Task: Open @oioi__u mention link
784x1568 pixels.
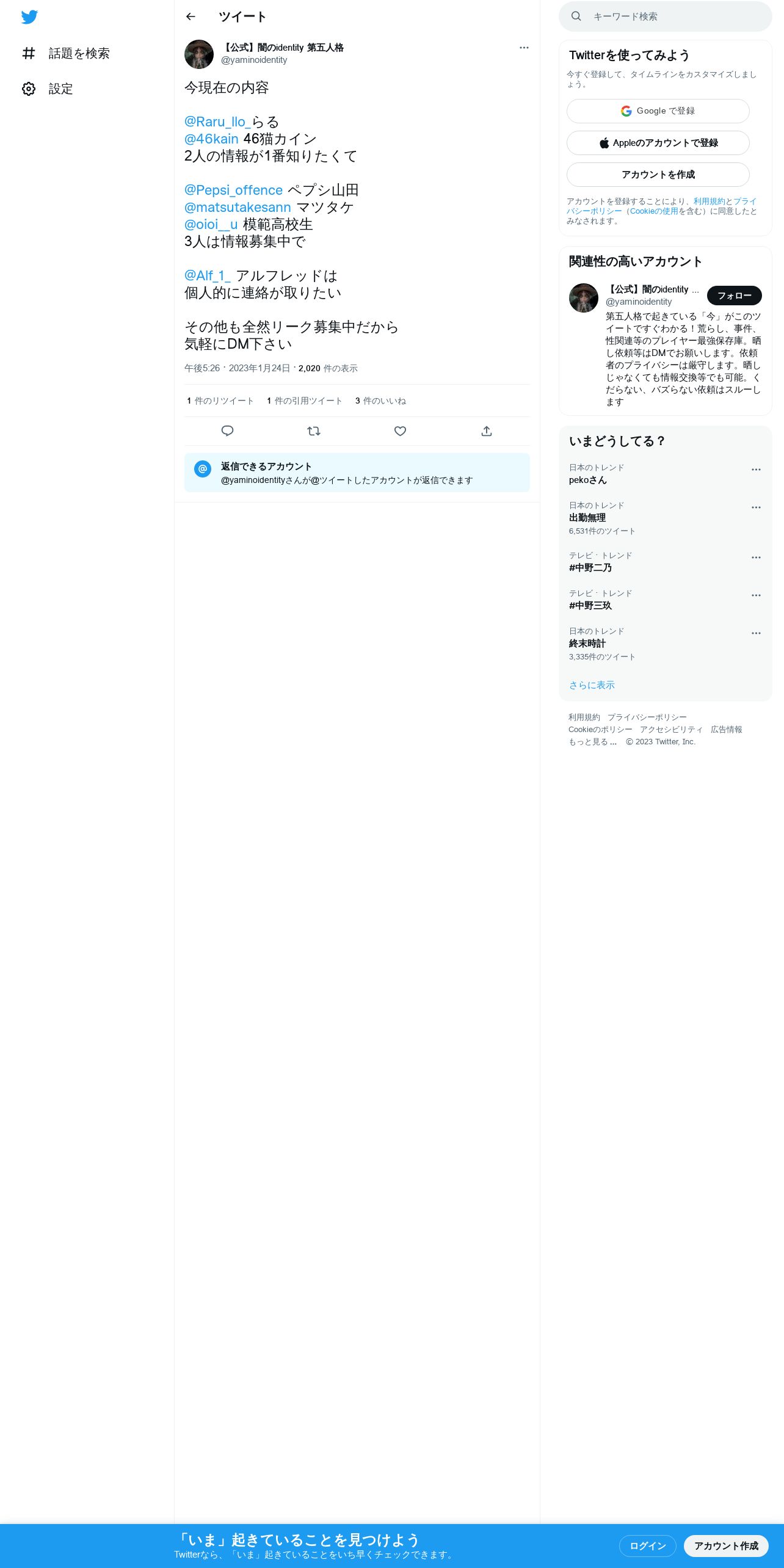Action: (x=211, y=225)
